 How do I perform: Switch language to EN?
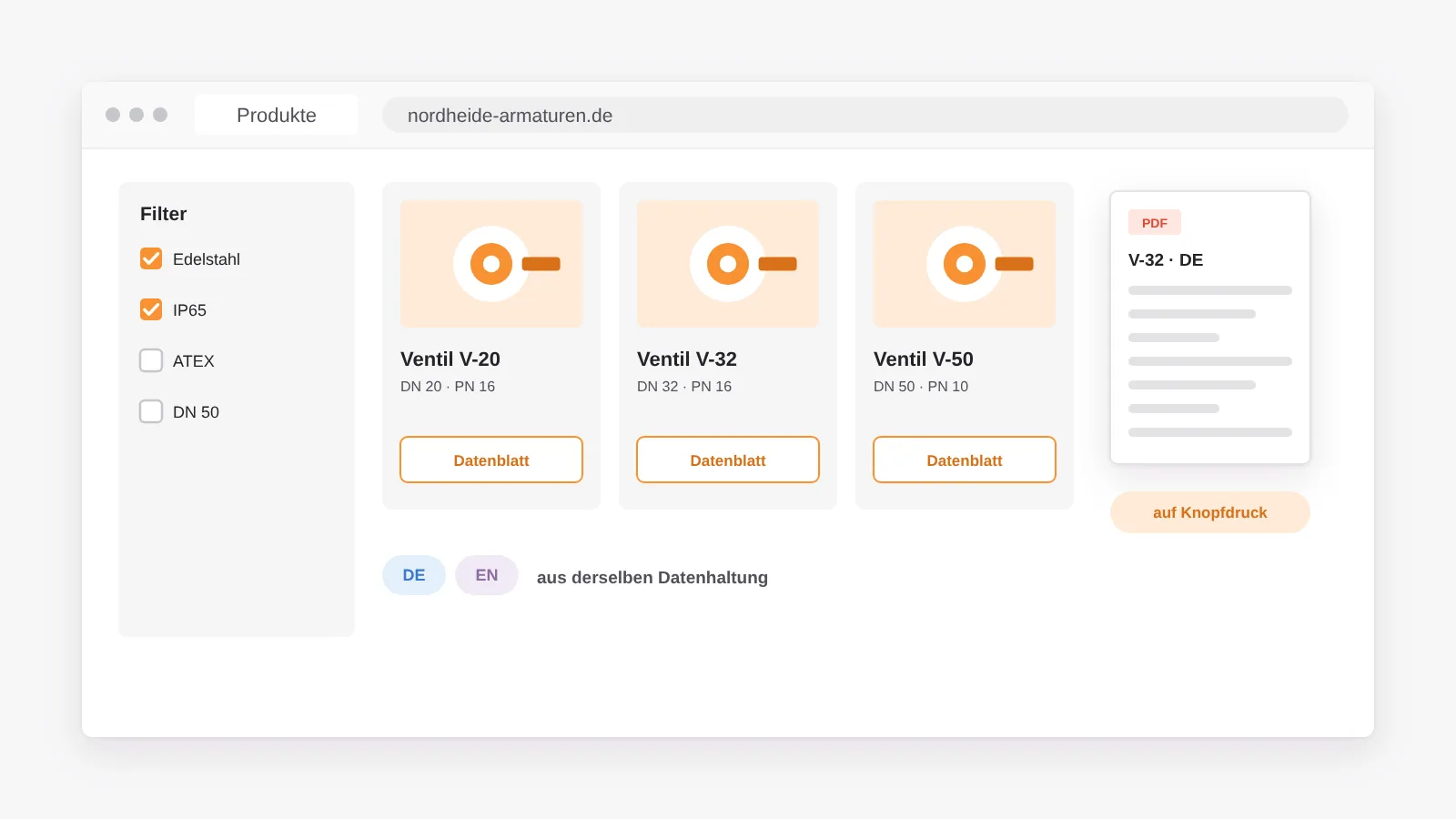487,575
